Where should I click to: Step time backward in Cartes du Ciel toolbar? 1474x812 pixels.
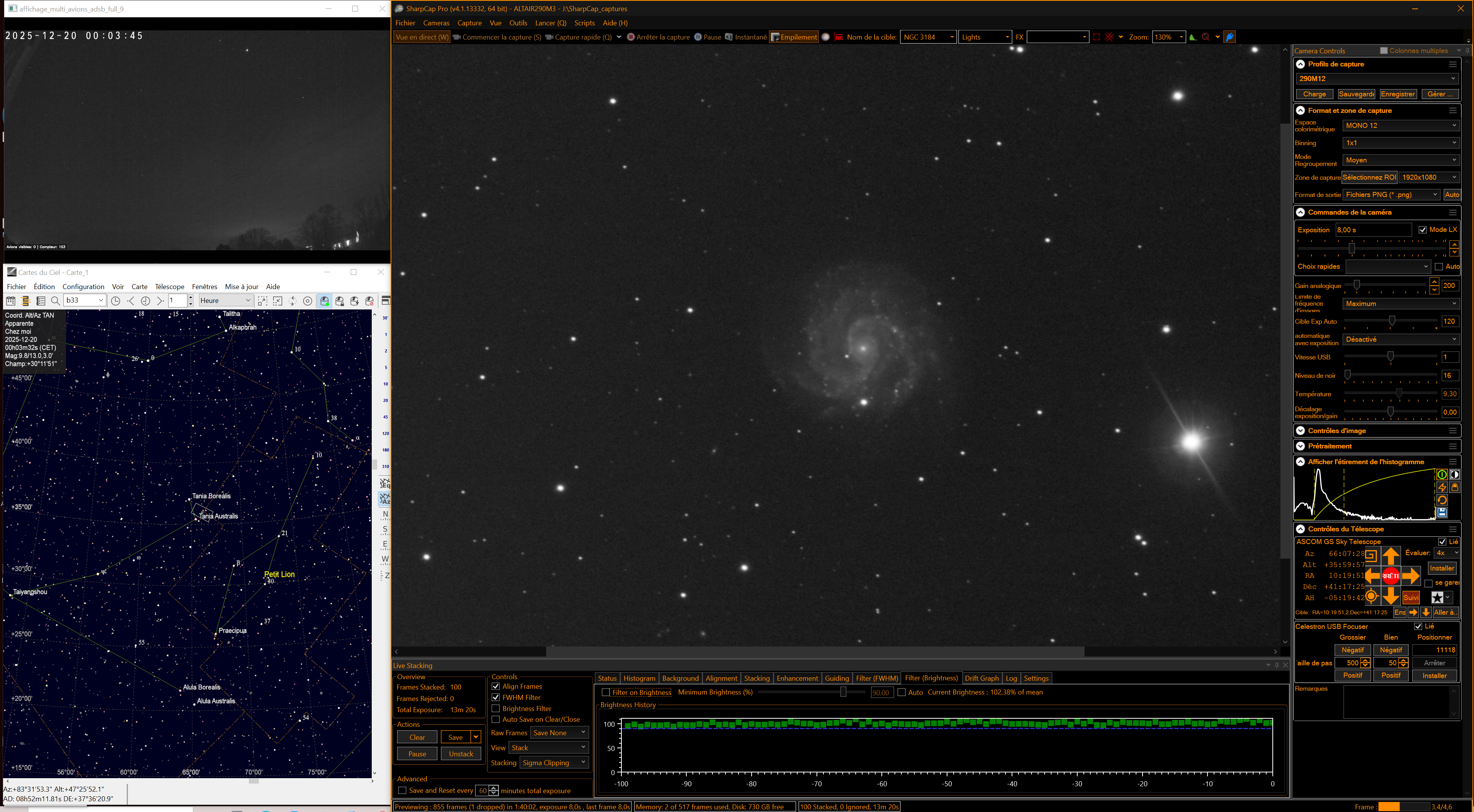[x=131, y=301]
